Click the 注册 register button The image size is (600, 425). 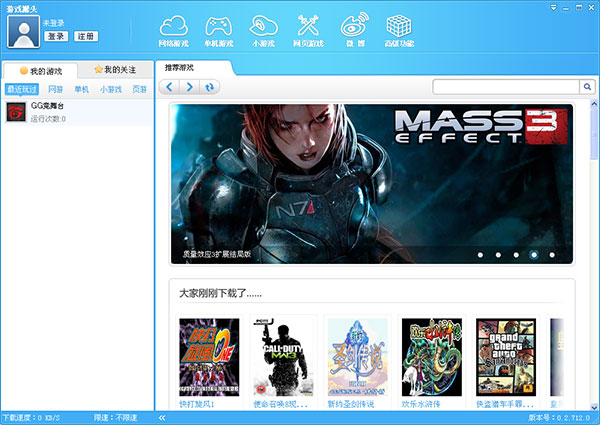(x=86, y=36)
